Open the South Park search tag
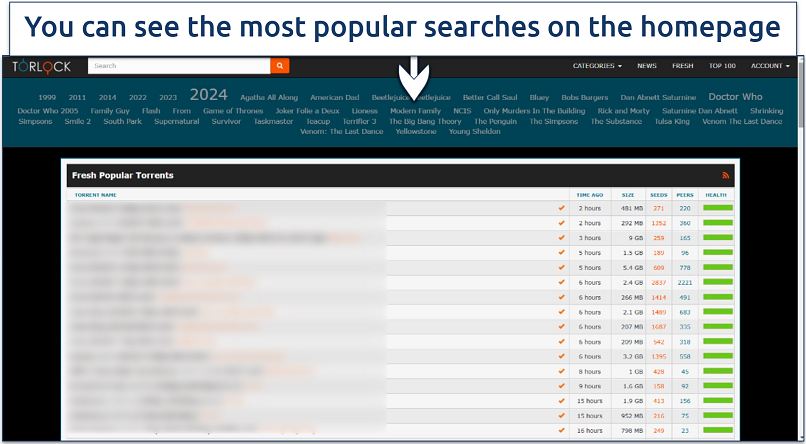Screen dimensions: 806x444 point(122,121)
